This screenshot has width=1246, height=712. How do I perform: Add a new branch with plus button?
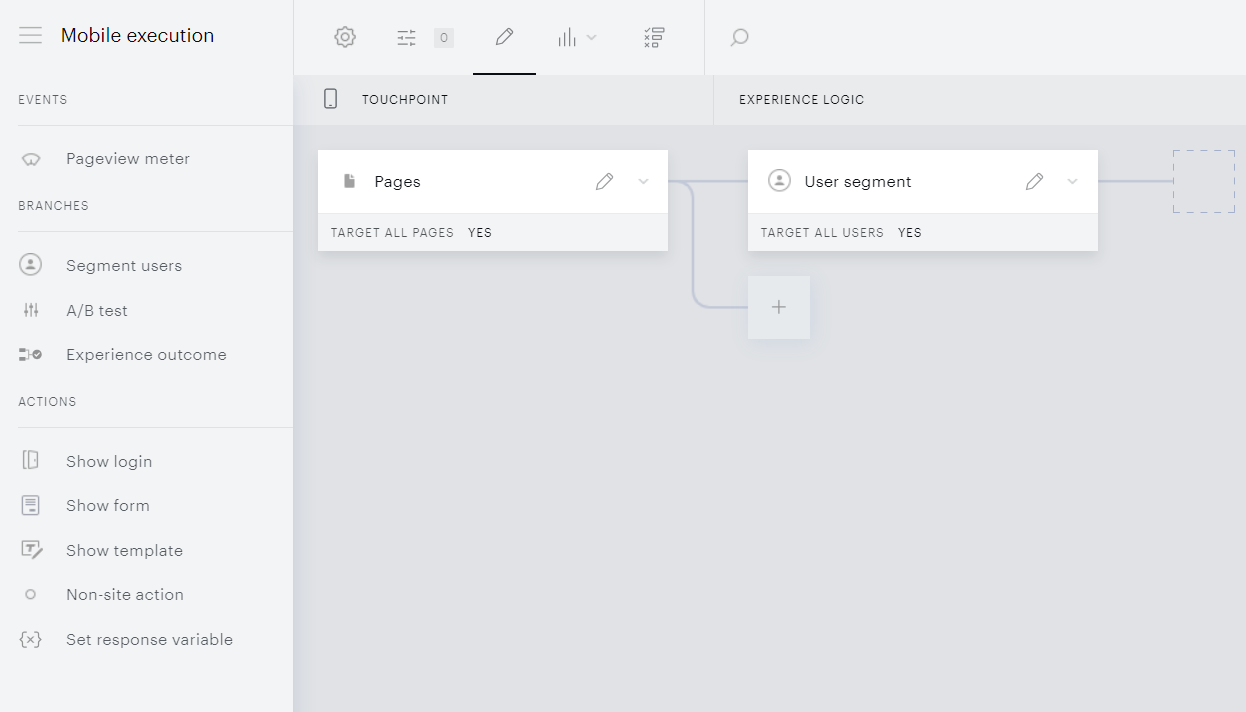tap(779, 307)
